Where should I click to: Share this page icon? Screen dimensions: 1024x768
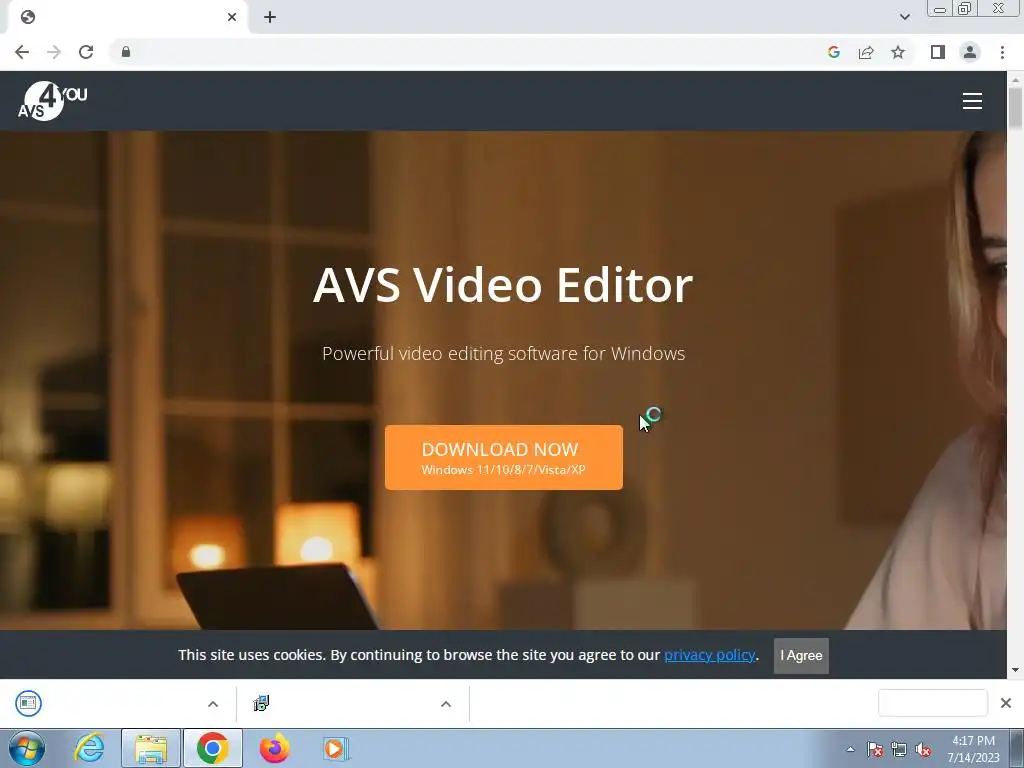pyautogui.click(x=866, y=52)
